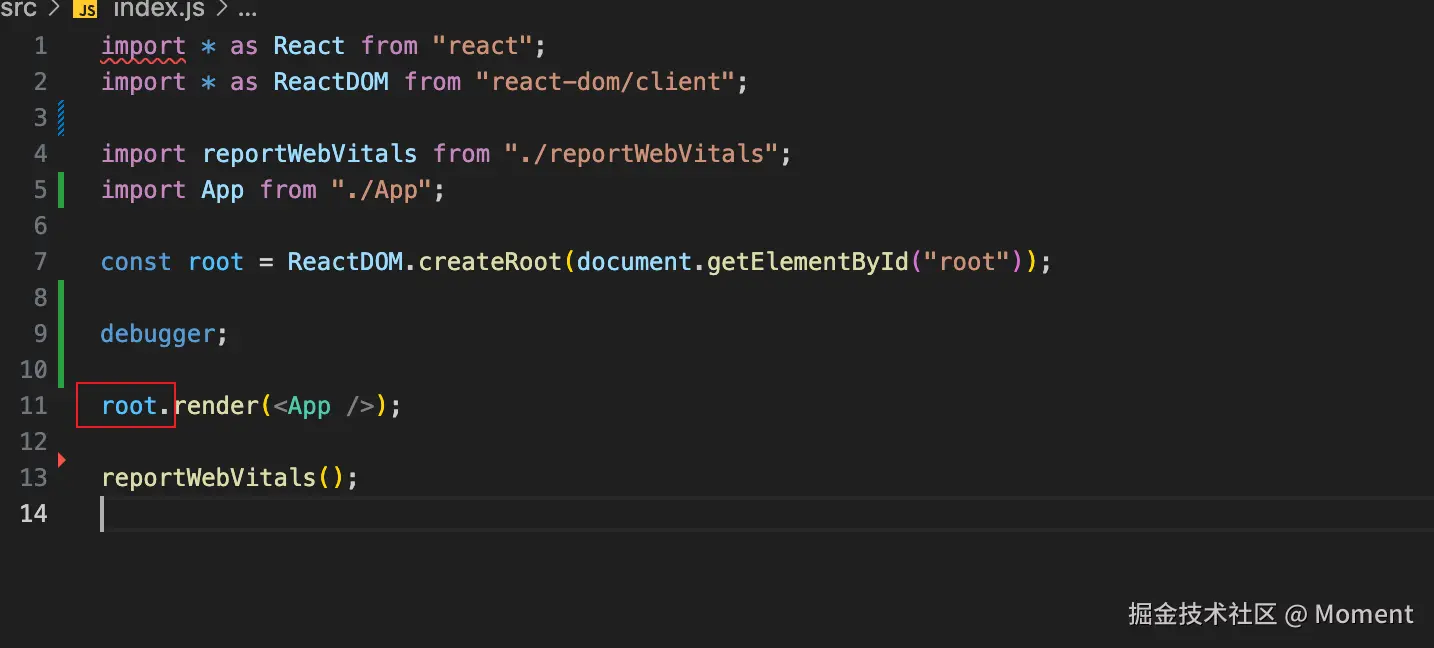This screenshot has width=1434, height=648.
Task: Click line number 5 in gutter
Action: click(x=40, y=190)
